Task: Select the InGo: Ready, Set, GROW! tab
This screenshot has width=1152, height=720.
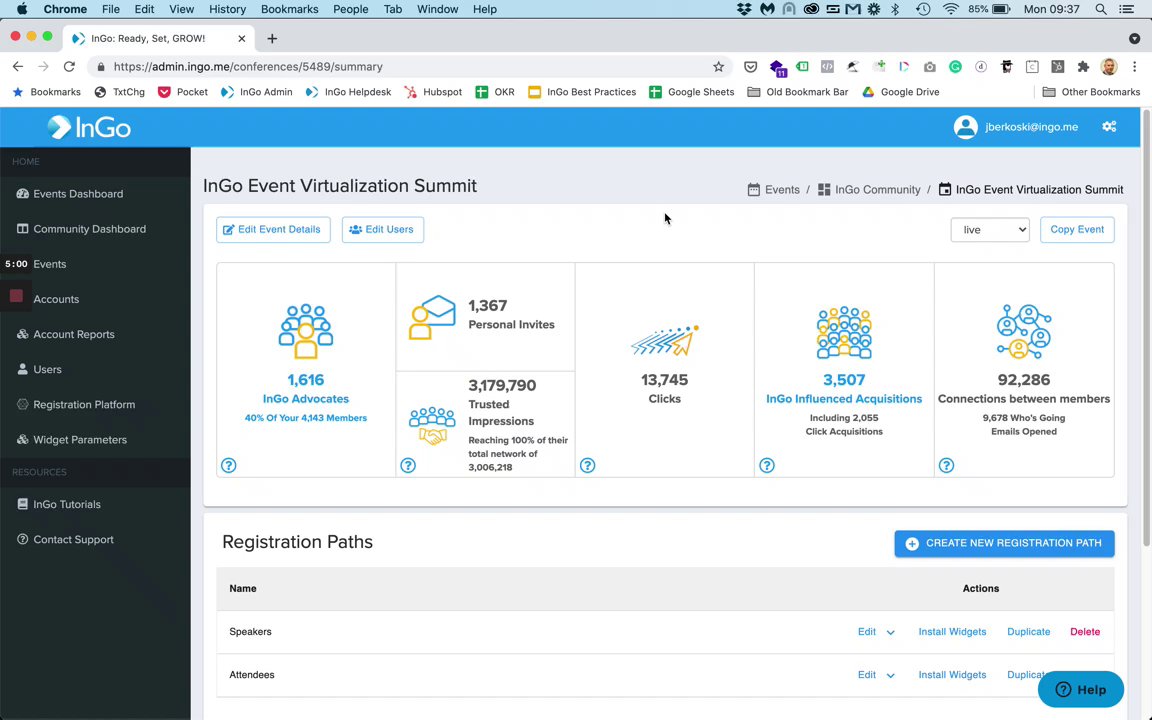Action: click(x=159, y=38)
